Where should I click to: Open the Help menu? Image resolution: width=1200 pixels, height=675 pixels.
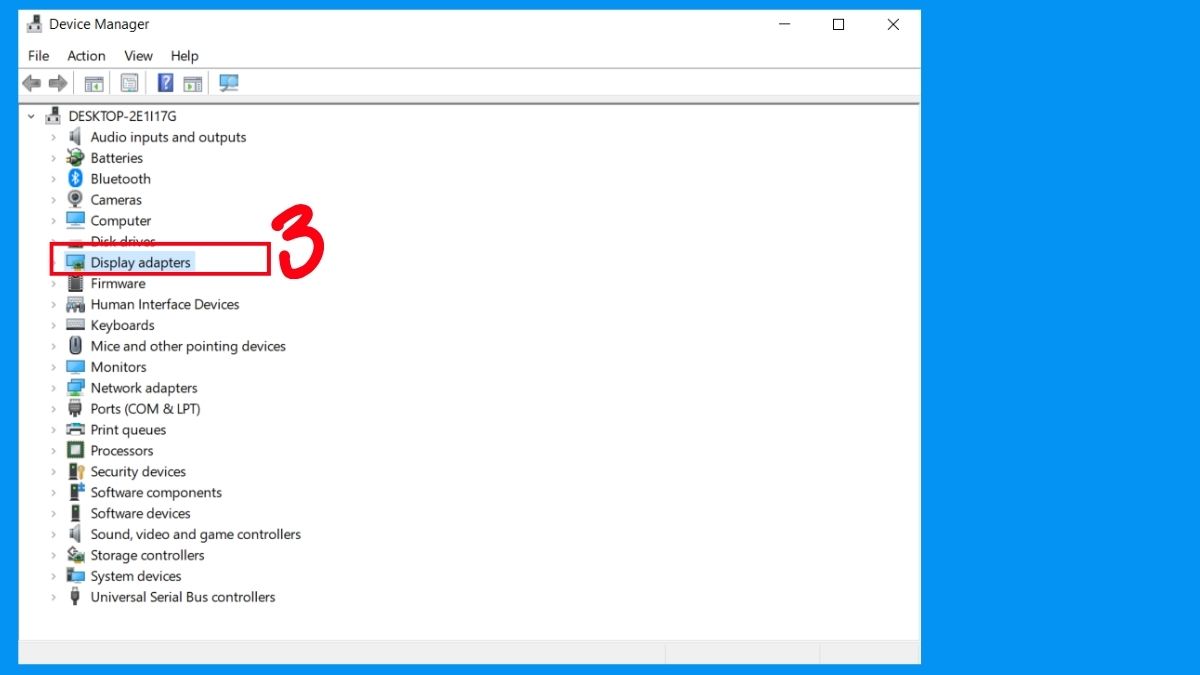tap(185, 56)
